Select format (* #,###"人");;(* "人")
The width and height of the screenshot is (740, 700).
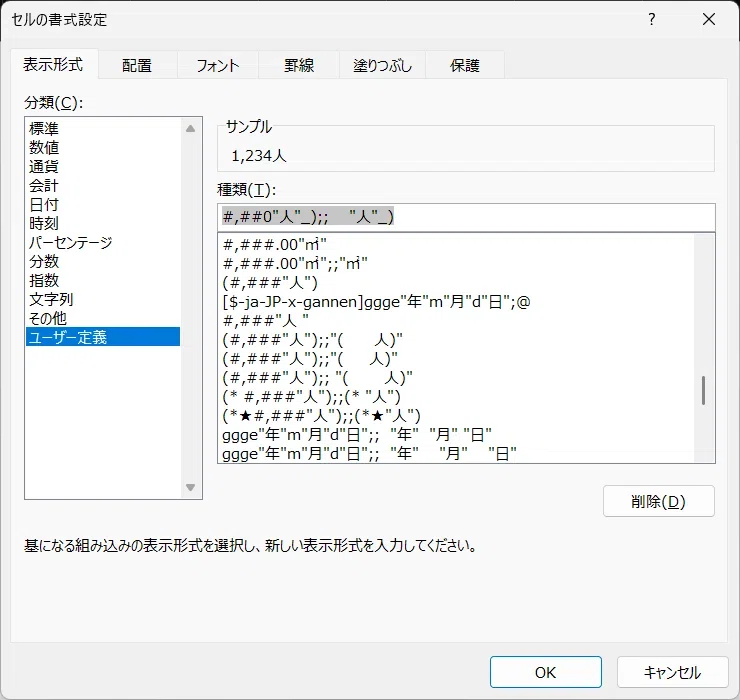pos(457,396)
